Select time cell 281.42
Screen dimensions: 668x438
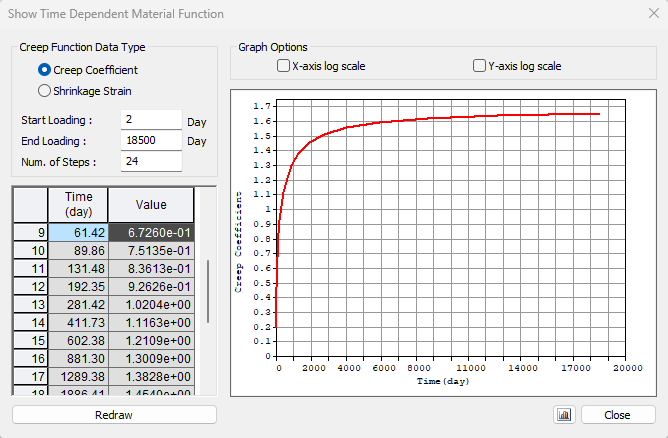(78, 305)
